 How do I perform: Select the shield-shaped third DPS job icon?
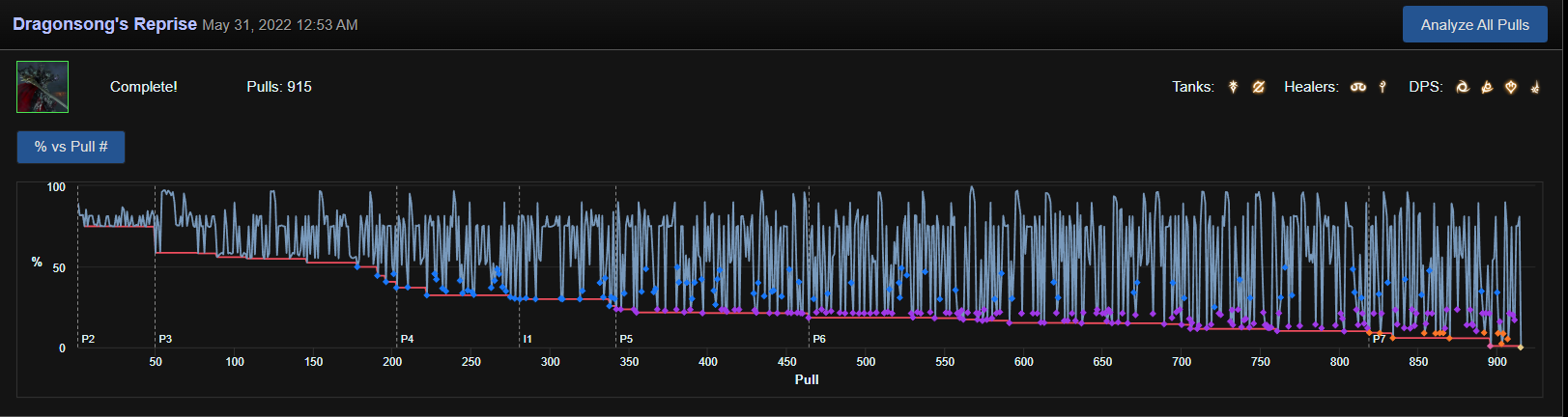click(1511, 87)
